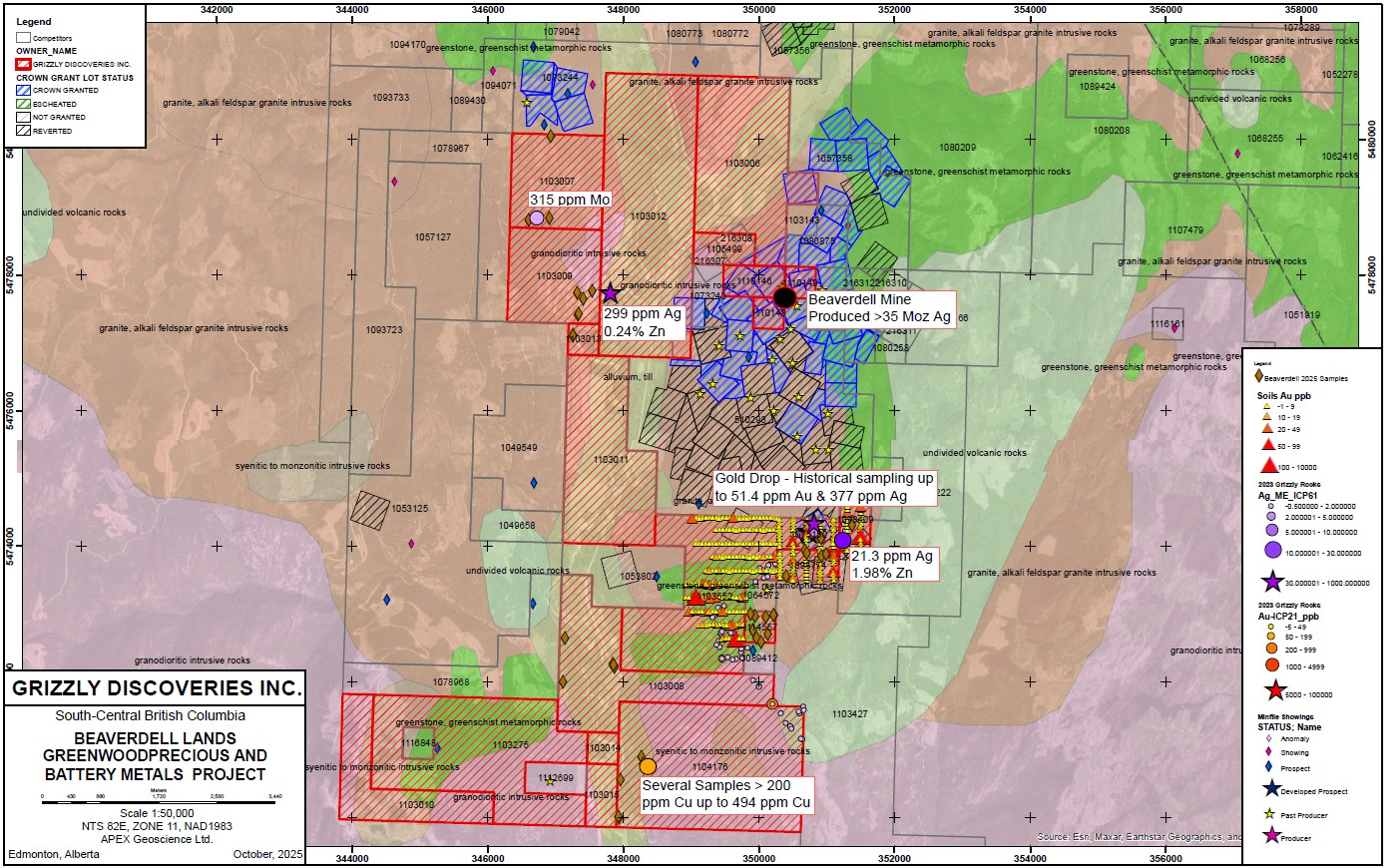This screenshot has height=868, width=1384.
Task: Select the dark blue Developed Prospect star
Action: pyautogui.click(x=1271, y=789)
